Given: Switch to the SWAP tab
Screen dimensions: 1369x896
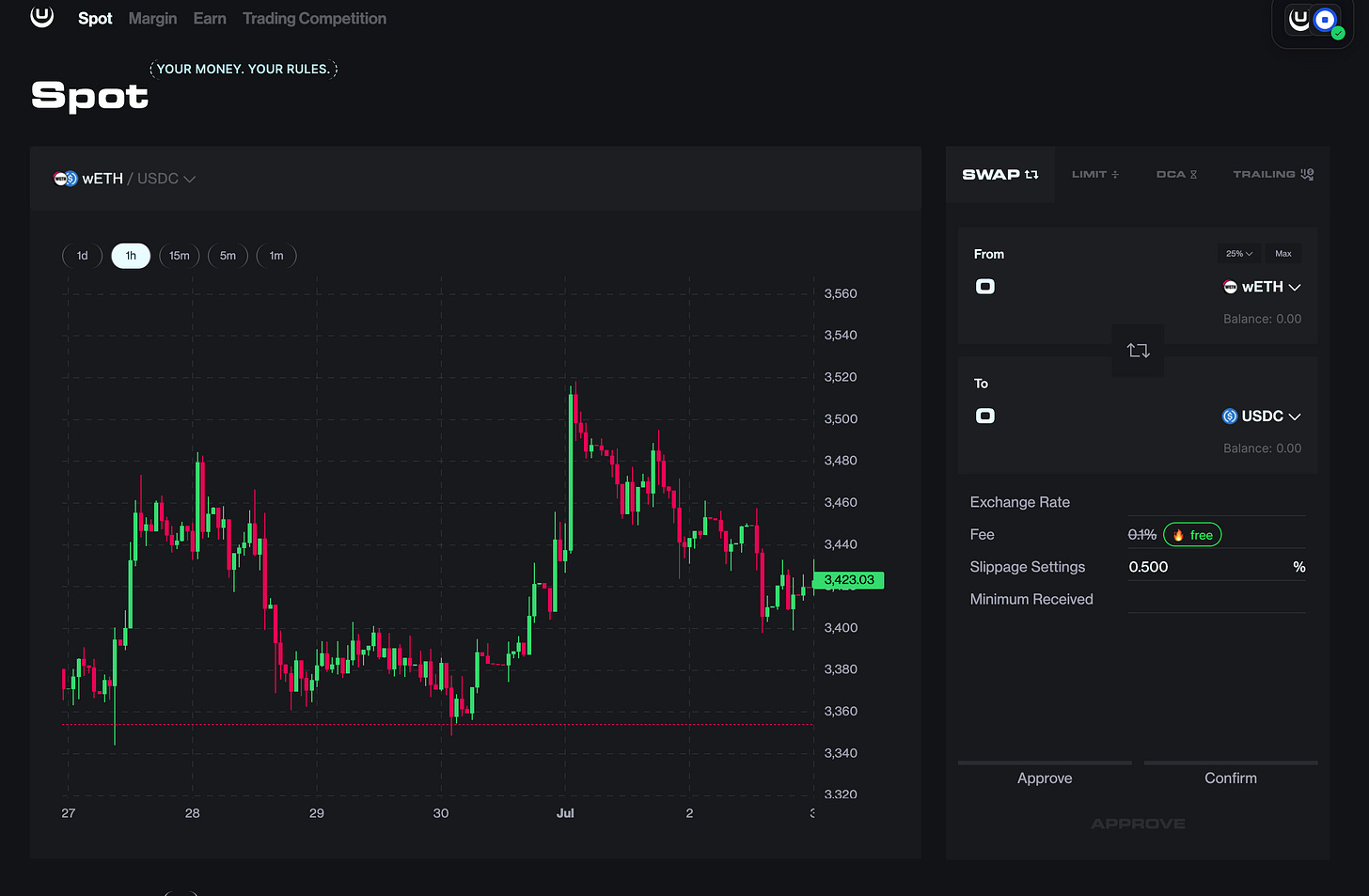Looking at the screenshot, I should (1000, 175).
